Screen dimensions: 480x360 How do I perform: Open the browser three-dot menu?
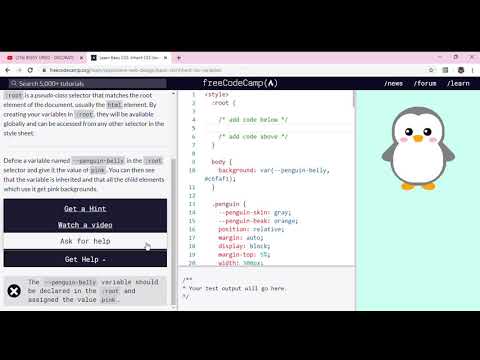472,70
